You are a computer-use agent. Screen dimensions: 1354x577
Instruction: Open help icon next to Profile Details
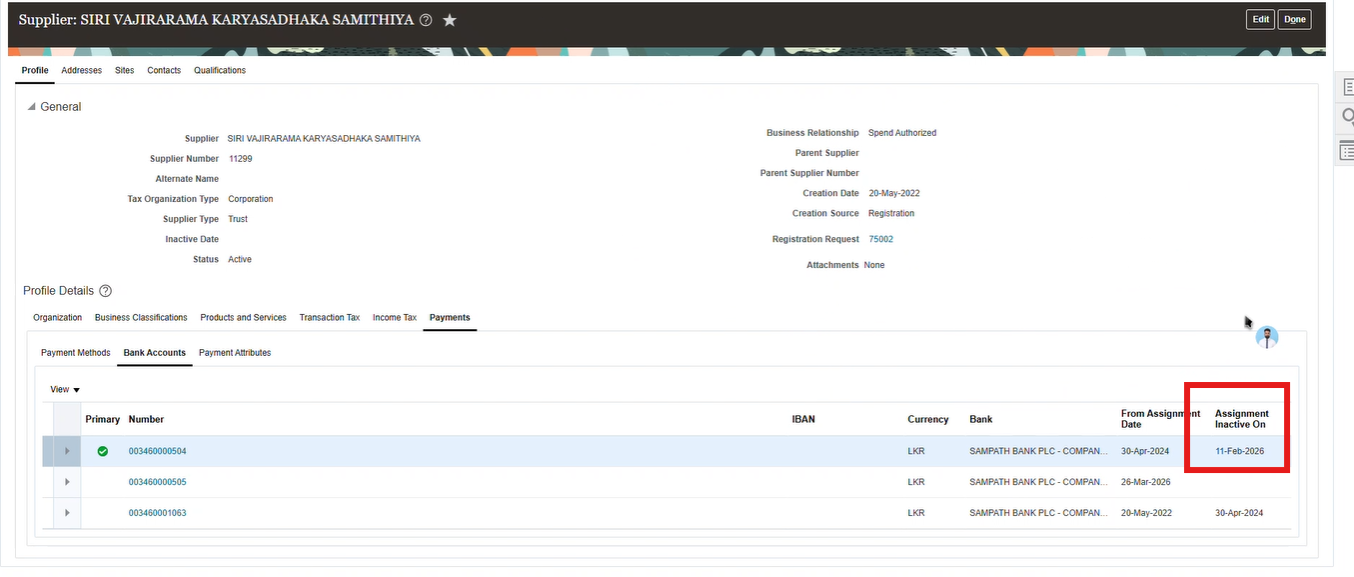[x=105, y=291]
